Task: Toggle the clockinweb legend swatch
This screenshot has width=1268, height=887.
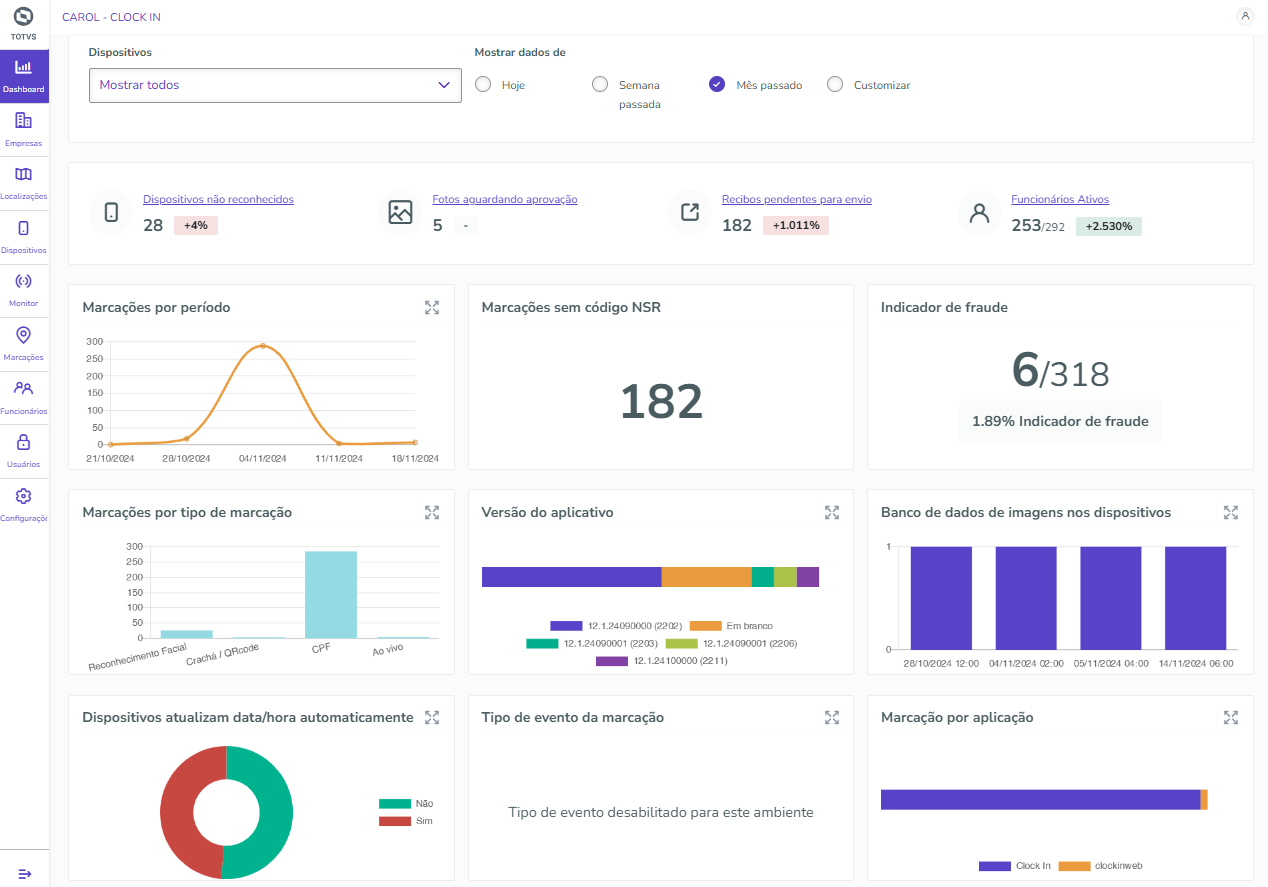Action: (1074, 866)
